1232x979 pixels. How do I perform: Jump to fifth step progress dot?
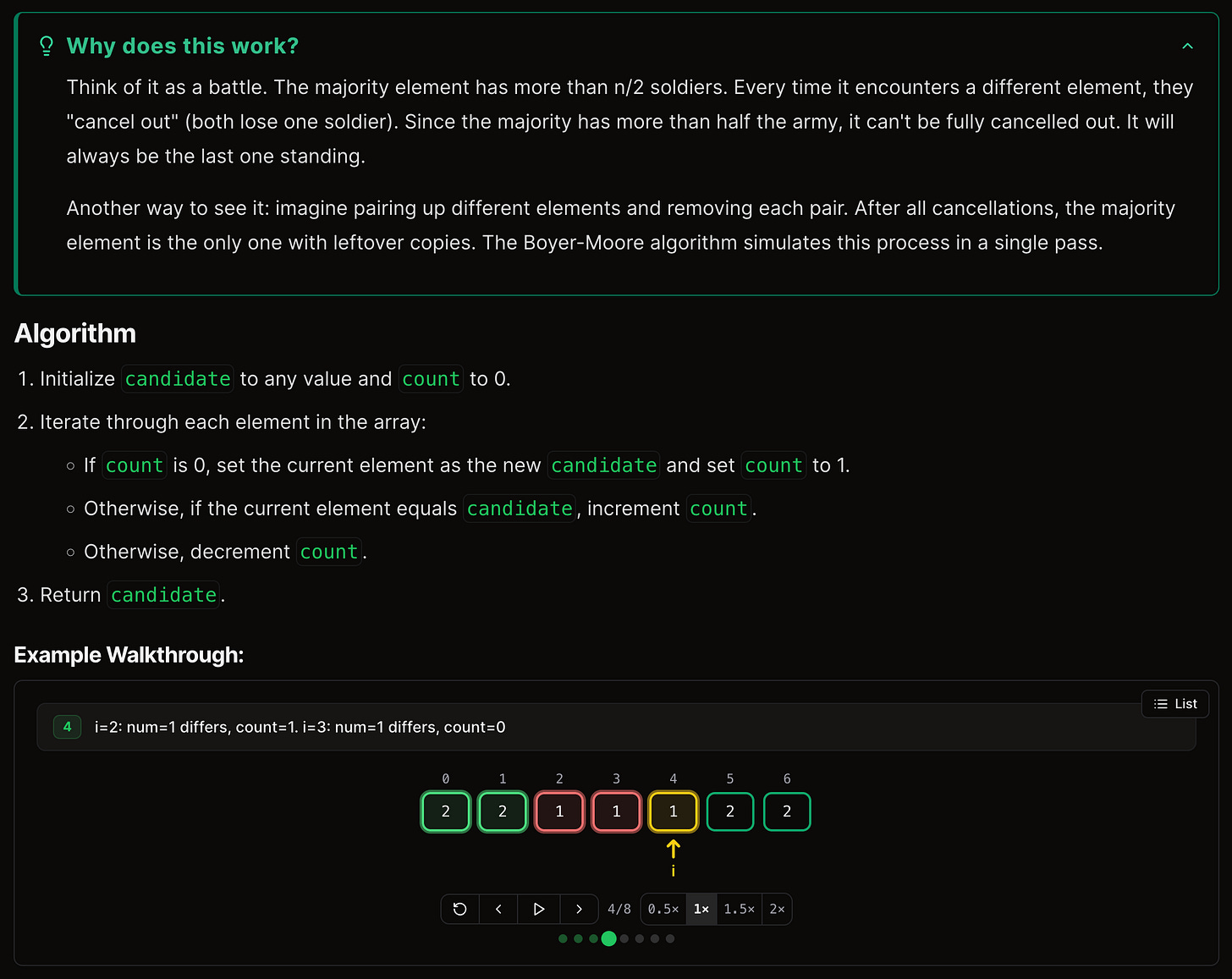pyautogui.click(x=624, y=938)
